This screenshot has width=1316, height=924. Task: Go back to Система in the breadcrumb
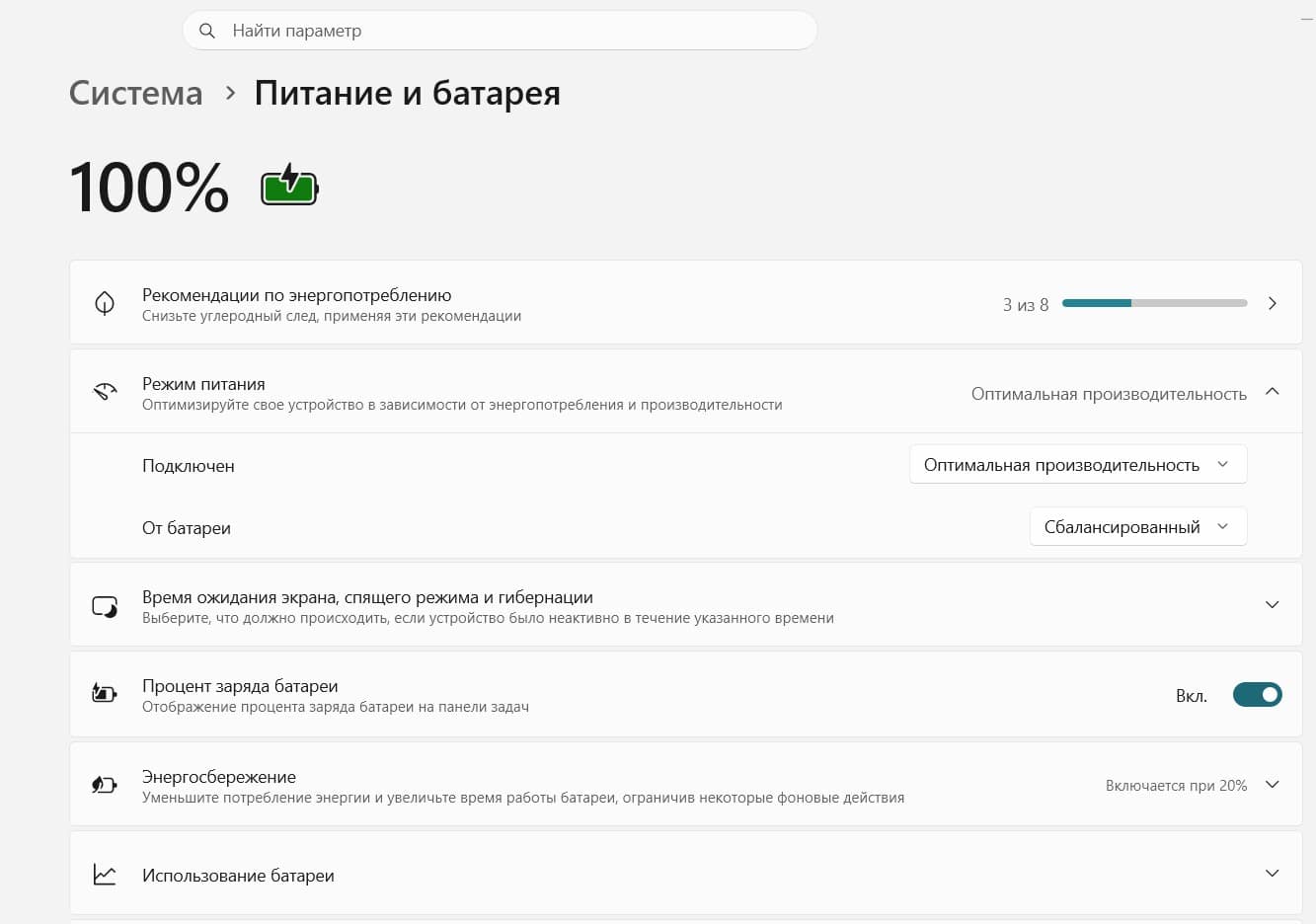[x=136, y=93]
